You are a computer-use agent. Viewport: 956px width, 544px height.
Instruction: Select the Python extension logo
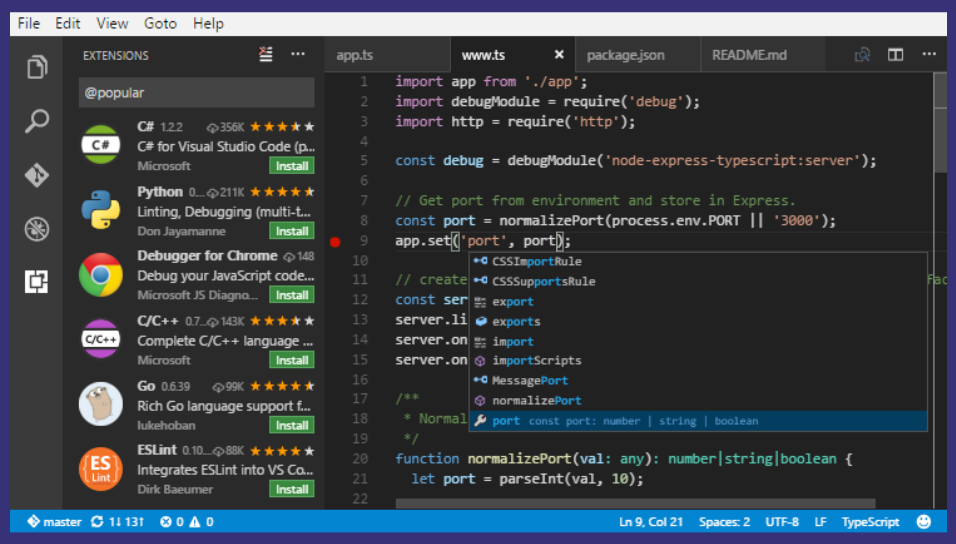pyautogui.click(x=101, y=209)
